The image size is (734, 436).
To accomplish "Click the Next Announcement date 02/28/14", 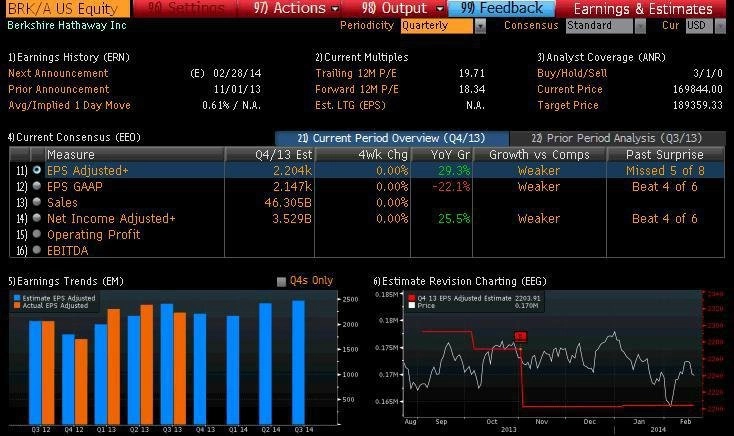I will click(x=237, y=73).
